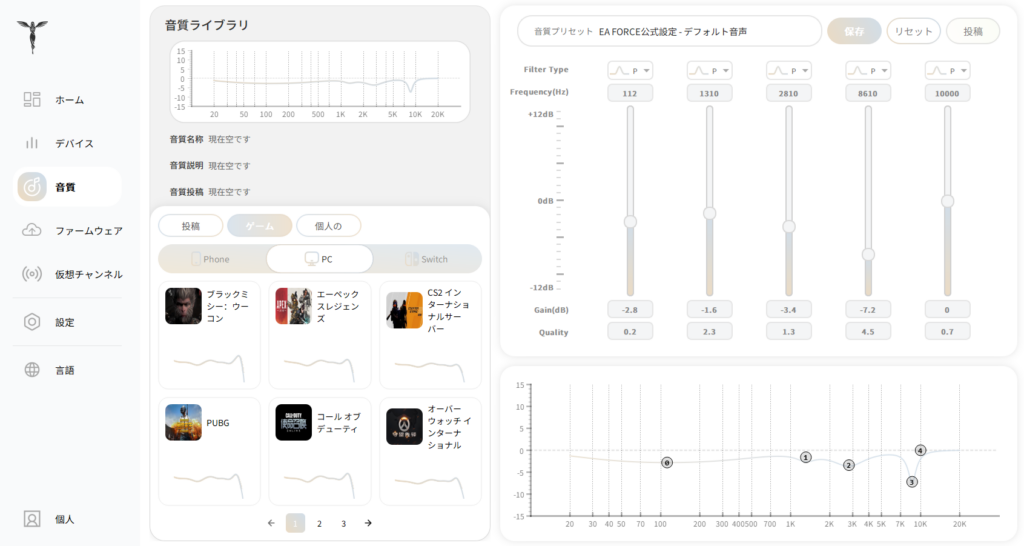Screen dimensions: 1024x546
Task: Open filter type dropdown for 8610 Hz band
Action: point(868,71)
